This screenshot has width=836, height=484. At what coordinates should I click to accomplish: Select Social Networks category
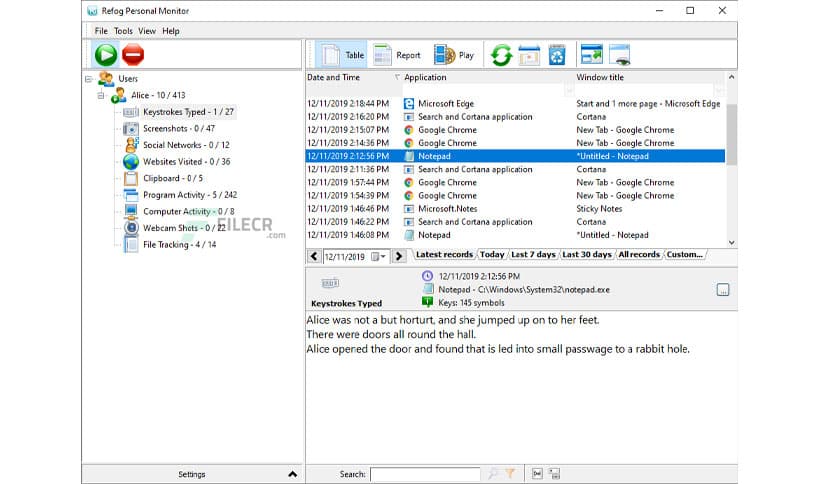pyautogui.click(x=186, y=145)
